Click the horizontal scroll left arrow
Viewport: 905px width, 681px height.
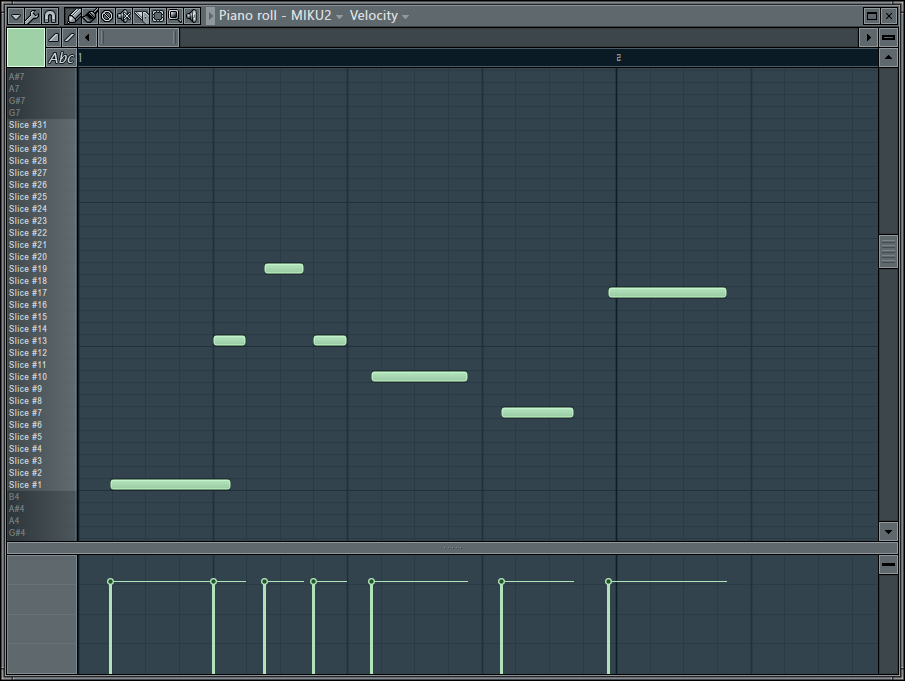87,38
